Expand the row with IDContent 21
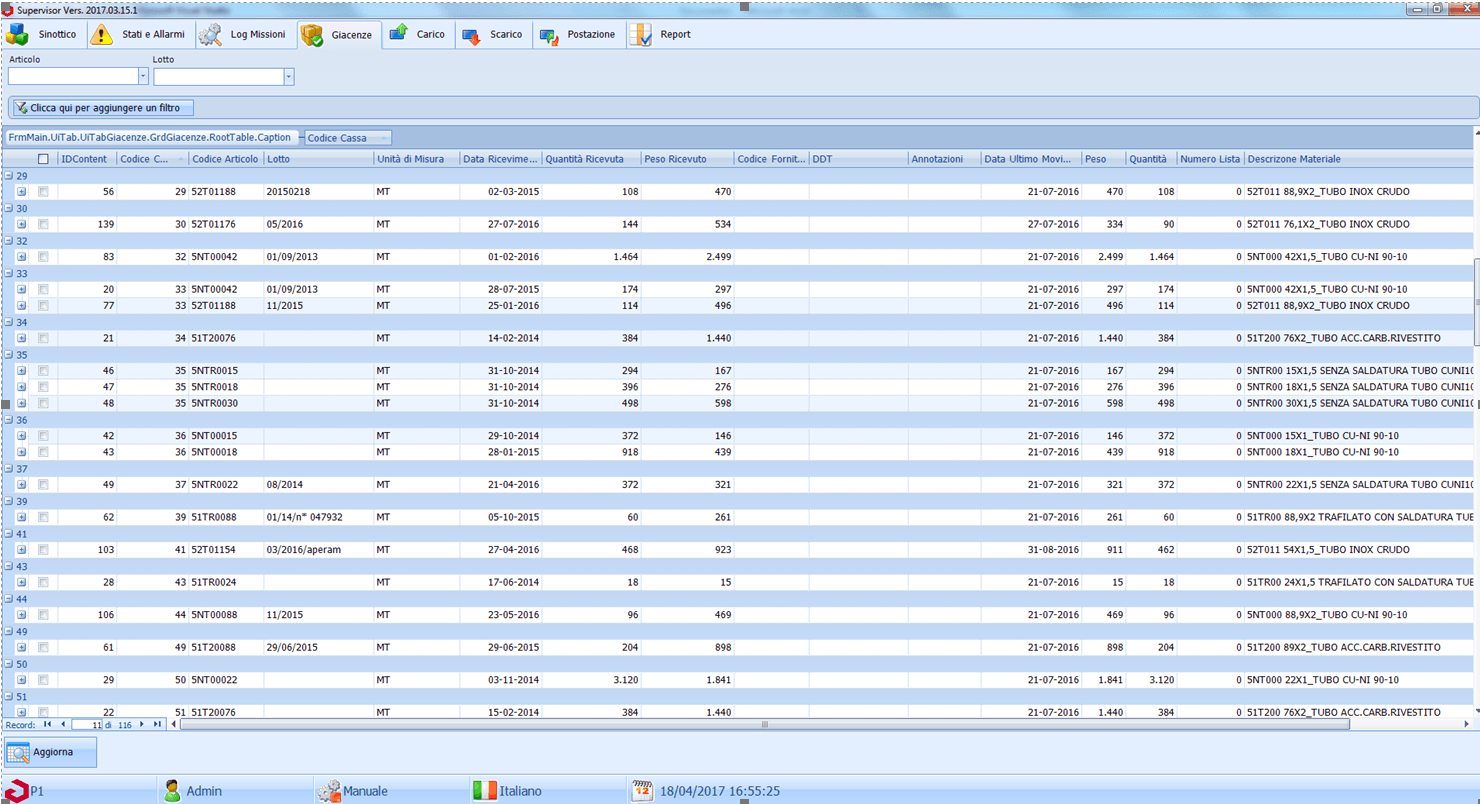Viewport: 1480px width, 804px height. [x=22, y=338]
